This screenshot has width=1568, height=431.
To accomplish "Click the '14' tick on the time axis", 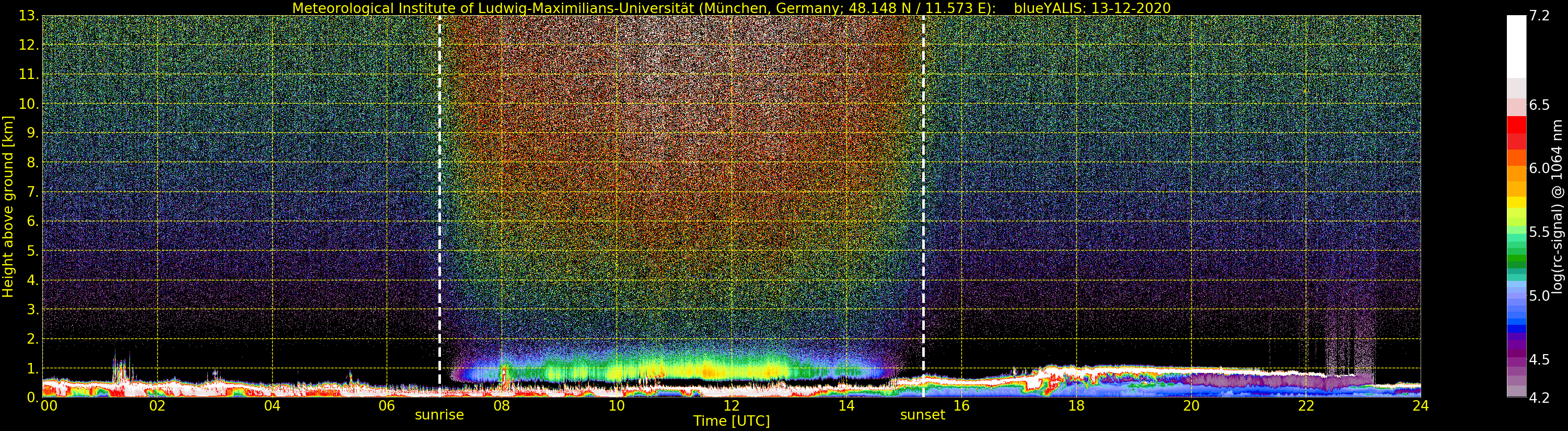I will pyautogui.click(x=846, y=405).
